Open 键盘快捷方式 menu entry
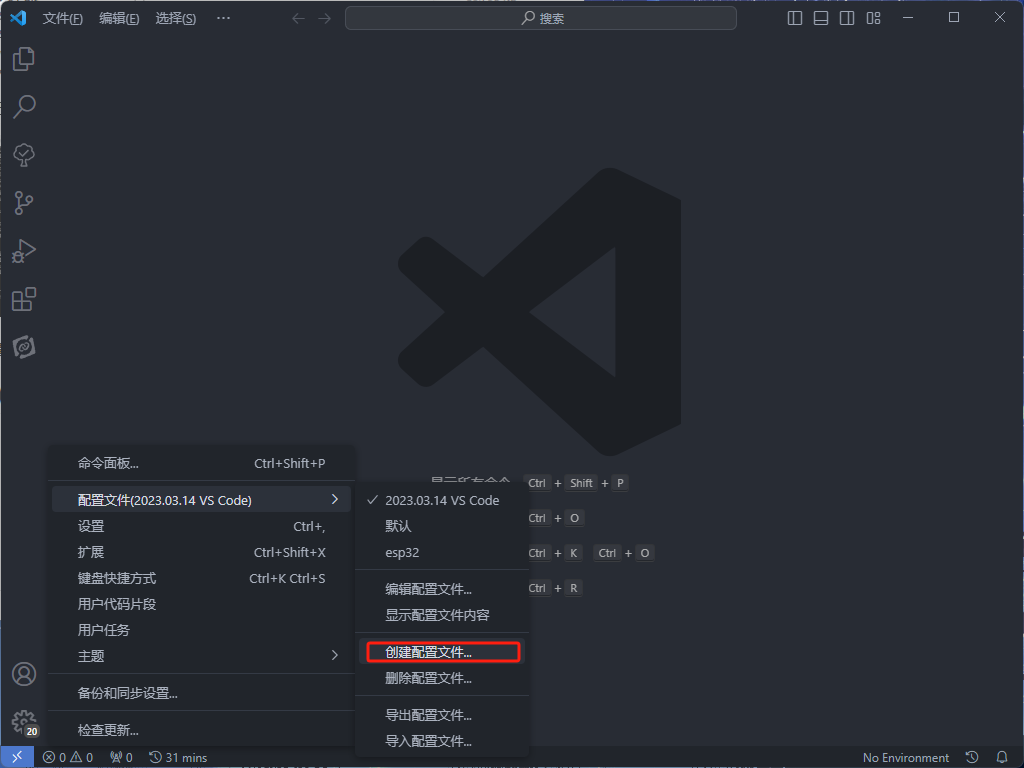Viewport: 1024px width, 768px height. (x=201, y=578)
